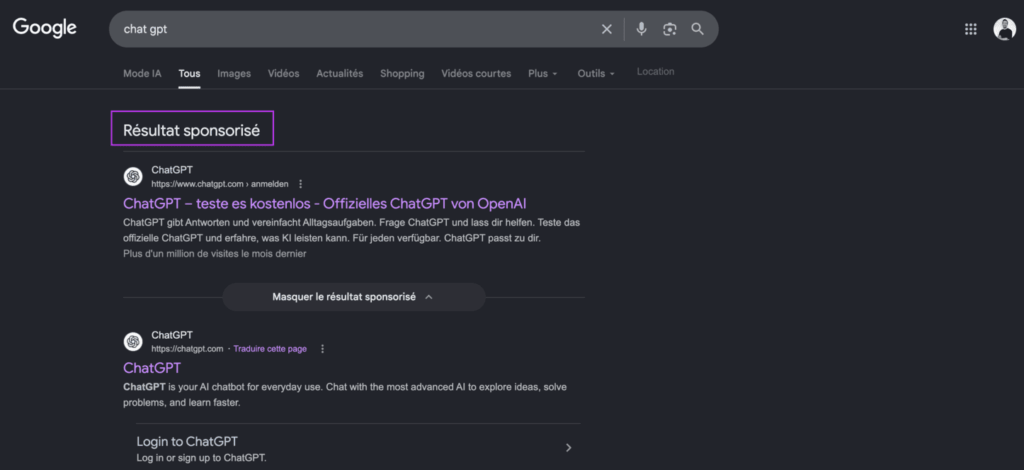1024x470 pixels.
Task: Click chevron arrow on Login to ChatGPT row
Action: [568, 448]
